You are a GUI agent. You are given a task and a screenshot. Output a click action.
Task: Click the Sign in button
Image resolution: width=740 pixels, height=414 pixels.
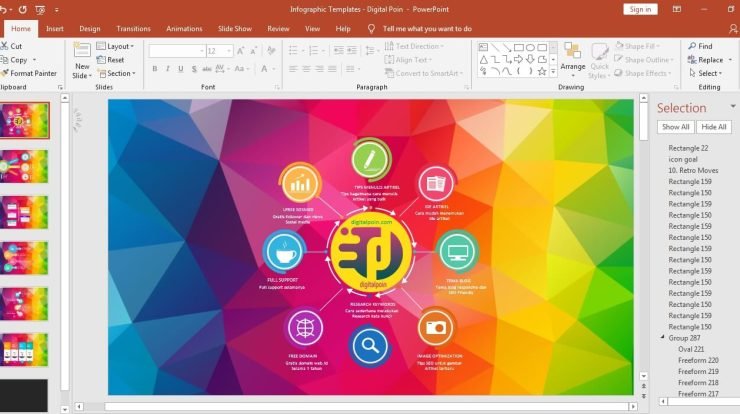point(640,9)
